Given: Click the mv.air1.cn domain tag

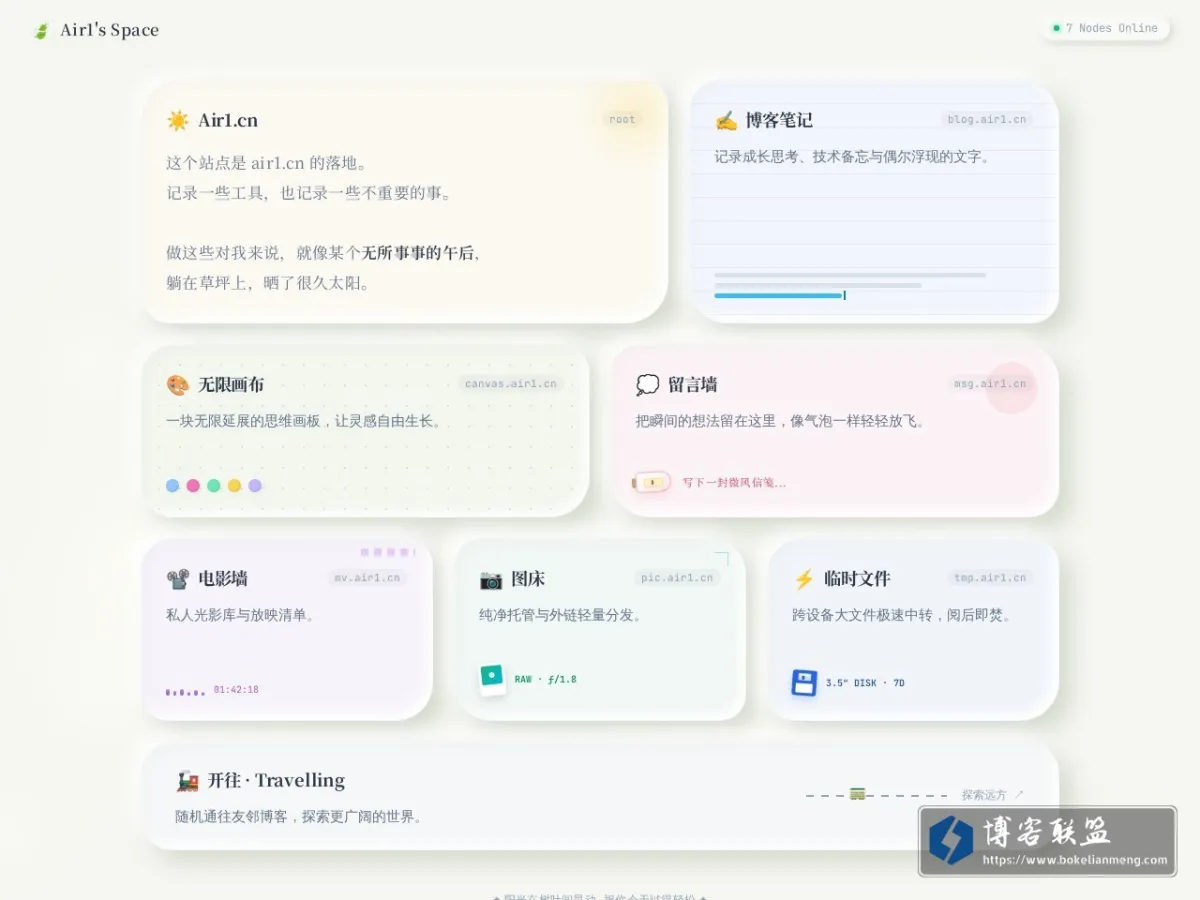Looking at the screenshot, I should point(367,577).
